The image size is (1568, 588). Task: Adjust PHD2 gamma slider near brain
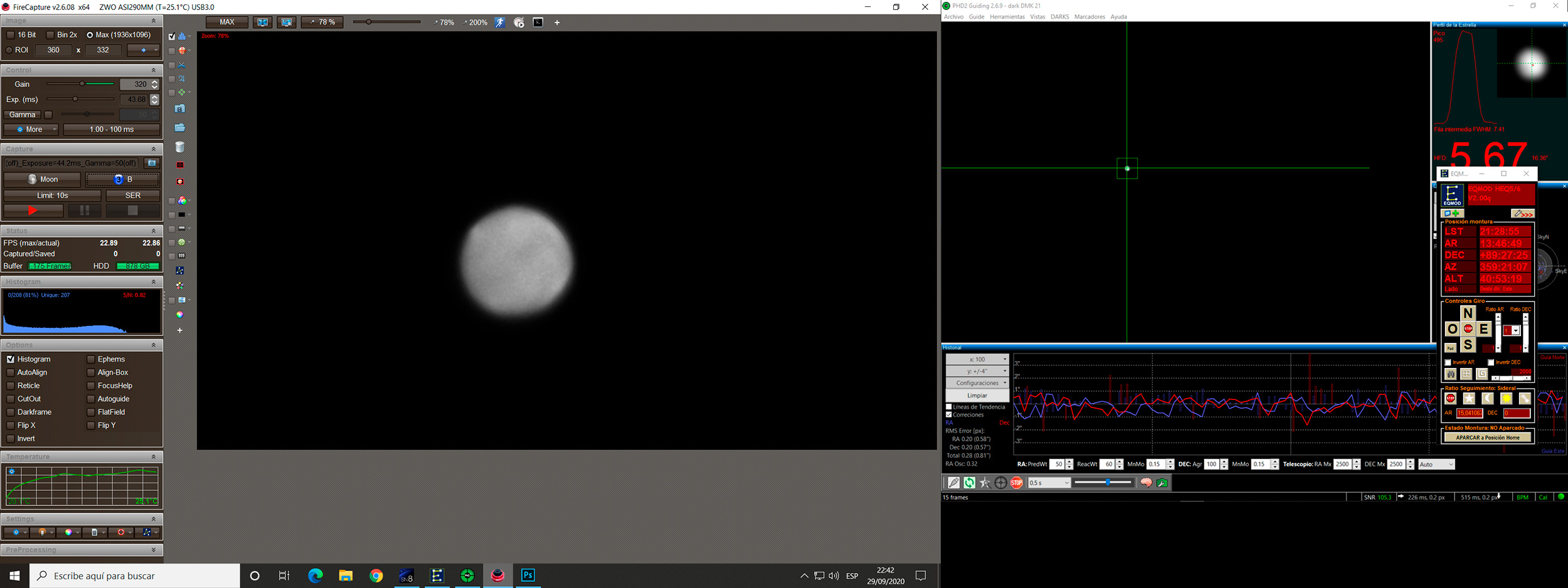[1104, 482]
